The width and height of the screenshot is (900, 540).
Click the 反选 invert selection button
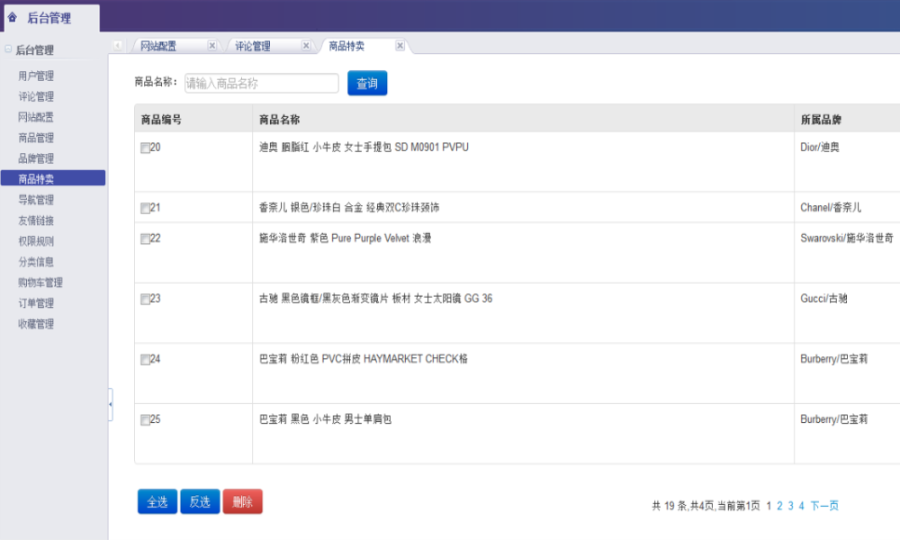(200, 502)
